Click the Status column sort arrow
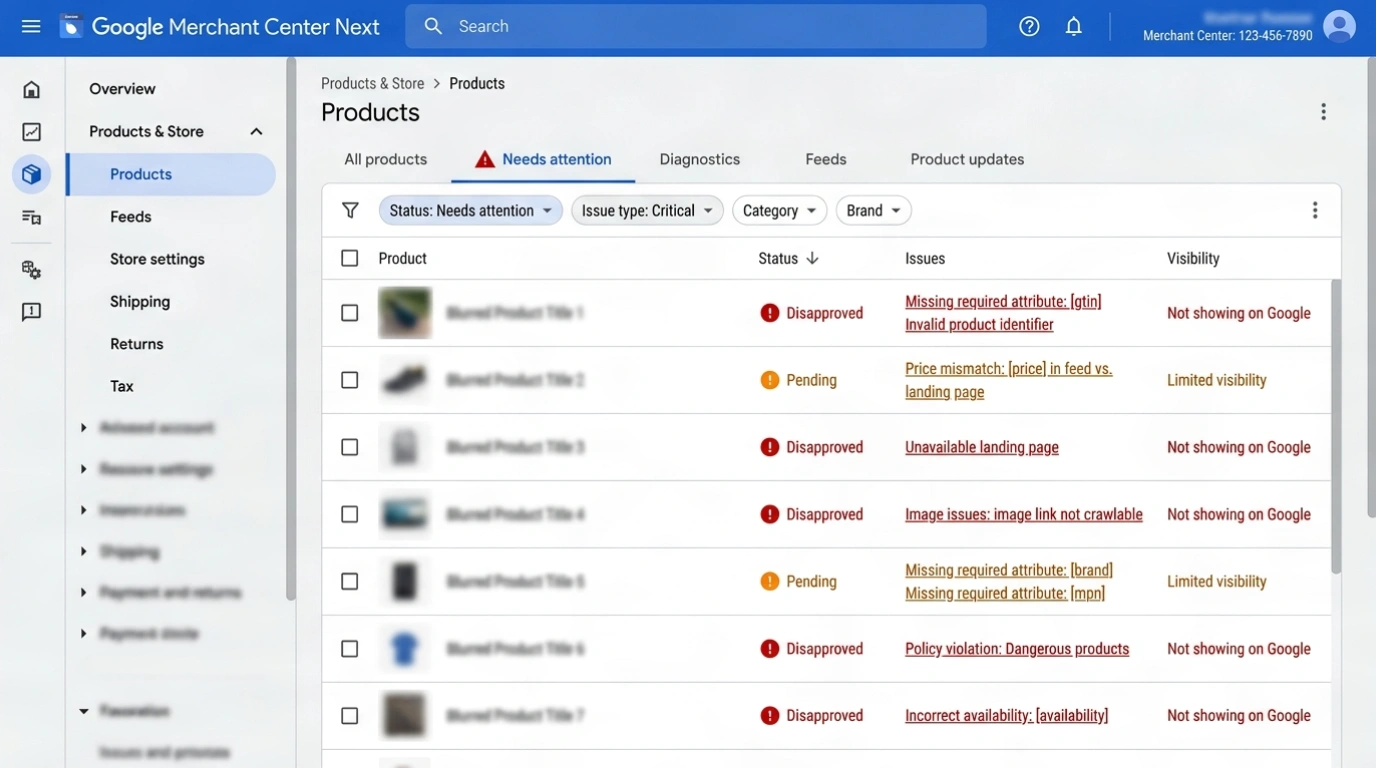Viewport: 1376px width, 768px height. [x=812, y=258]
